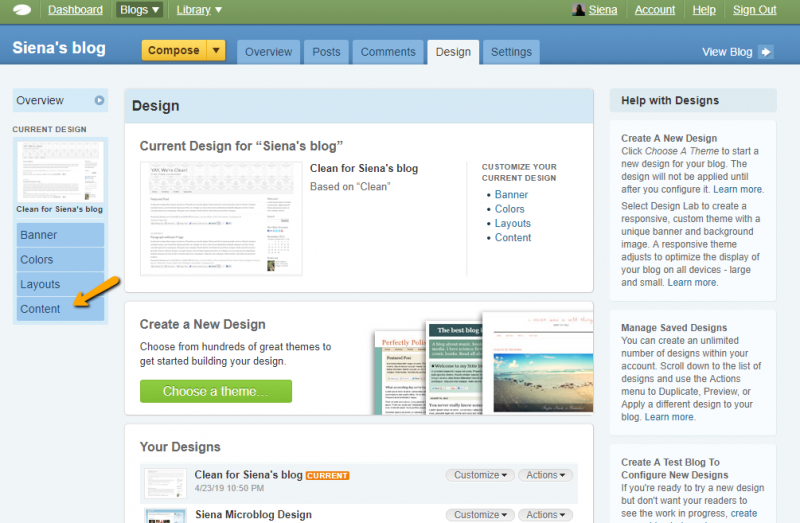Open Actions dropdown for Siena Microblog Design
800x523 pixels.
pos(547,515)
